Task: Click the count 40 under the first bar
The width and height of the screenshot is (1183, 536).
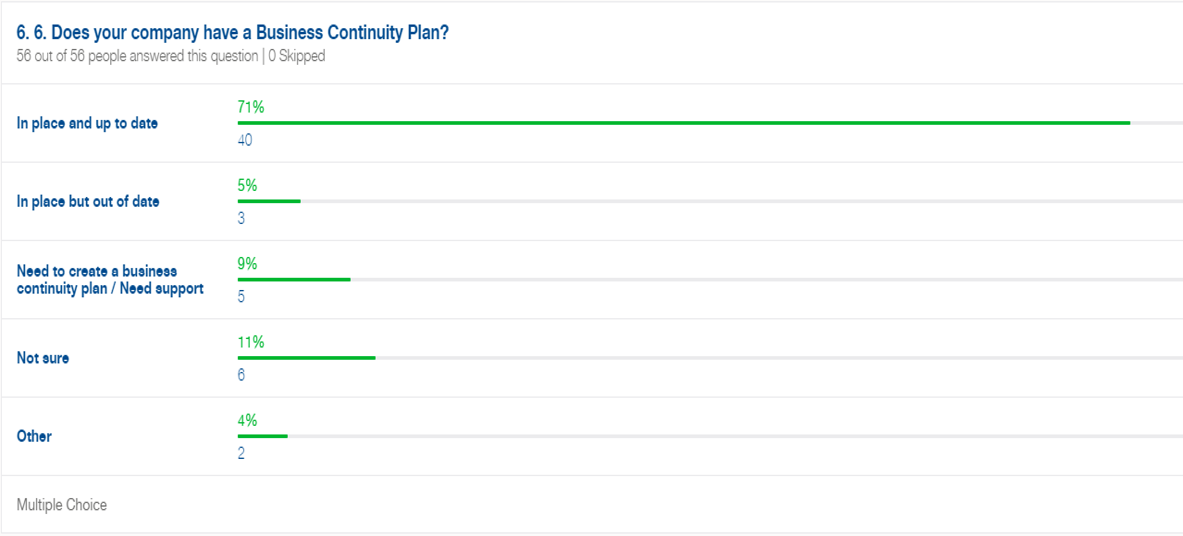Action: click(244, 140)
